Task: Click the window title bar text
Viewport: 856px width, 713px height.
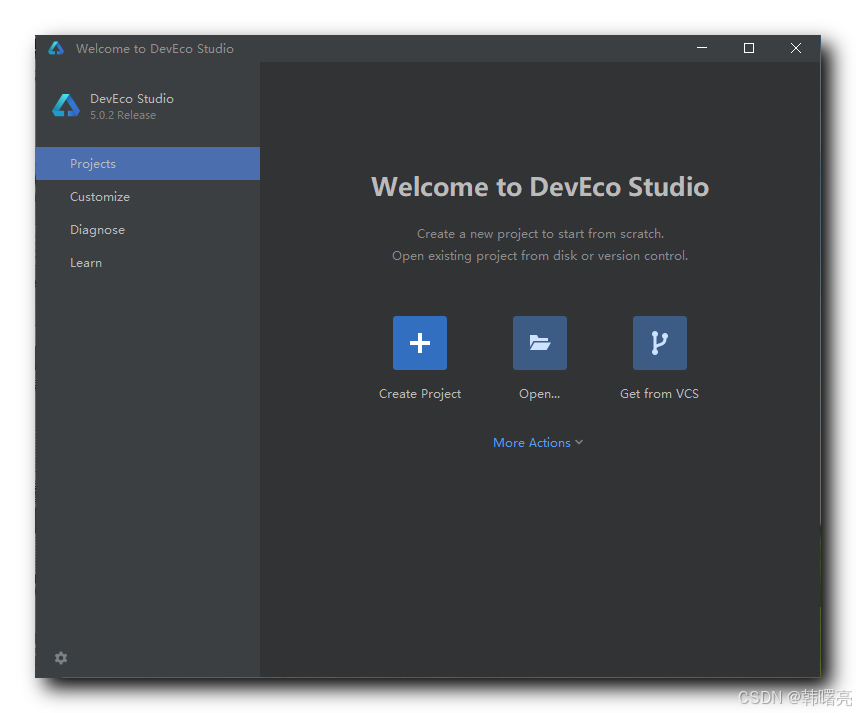Action: (x=155, y=49)
